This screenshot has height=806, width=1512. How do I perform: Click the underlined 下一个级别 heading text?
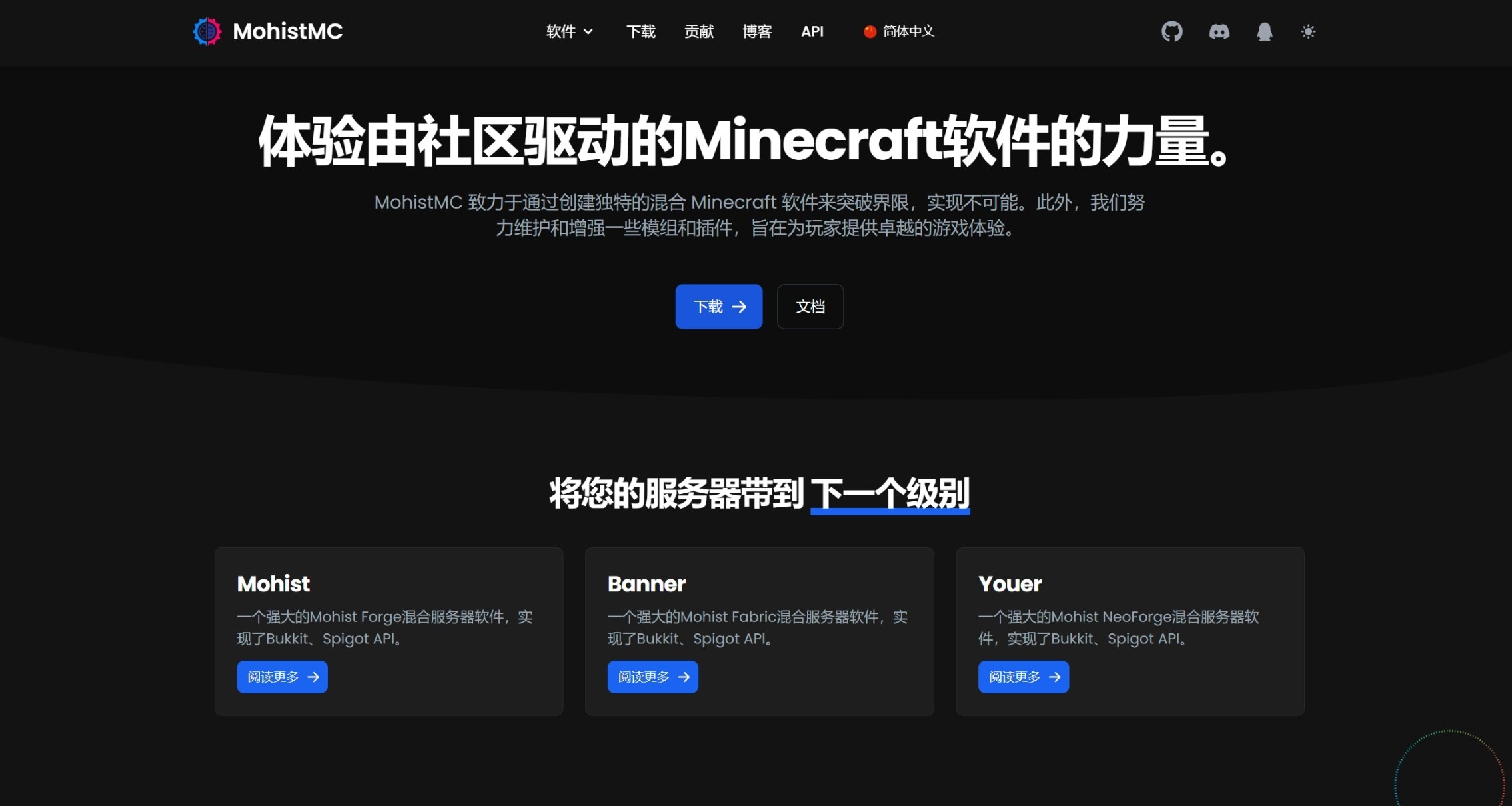tap(890, 495)
